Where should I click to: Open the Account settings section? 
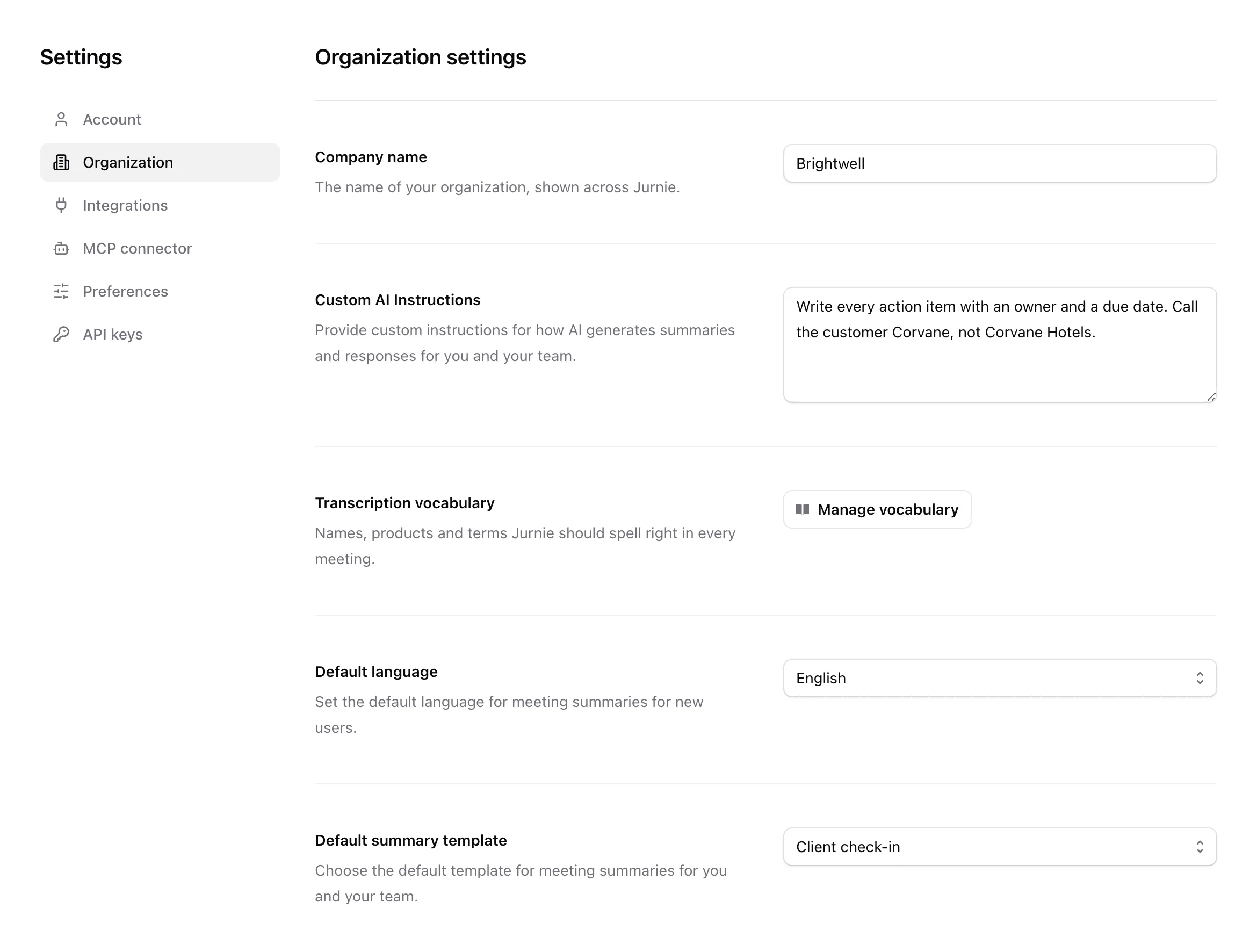[x=160, y=119]
